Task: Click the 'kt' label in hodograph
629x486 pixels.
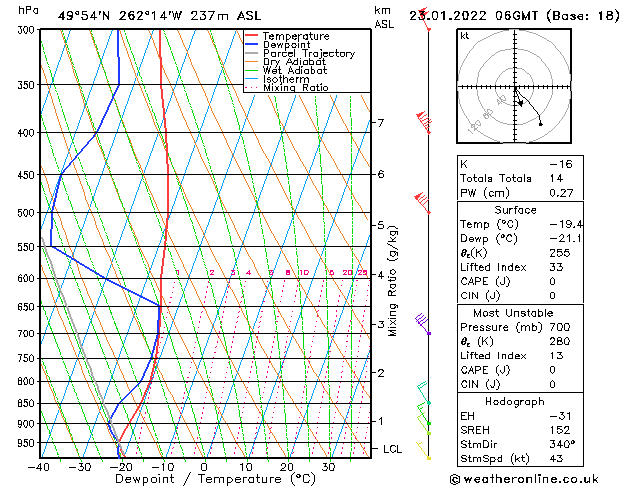Action: pyautogui.click(x=465, y=36)
